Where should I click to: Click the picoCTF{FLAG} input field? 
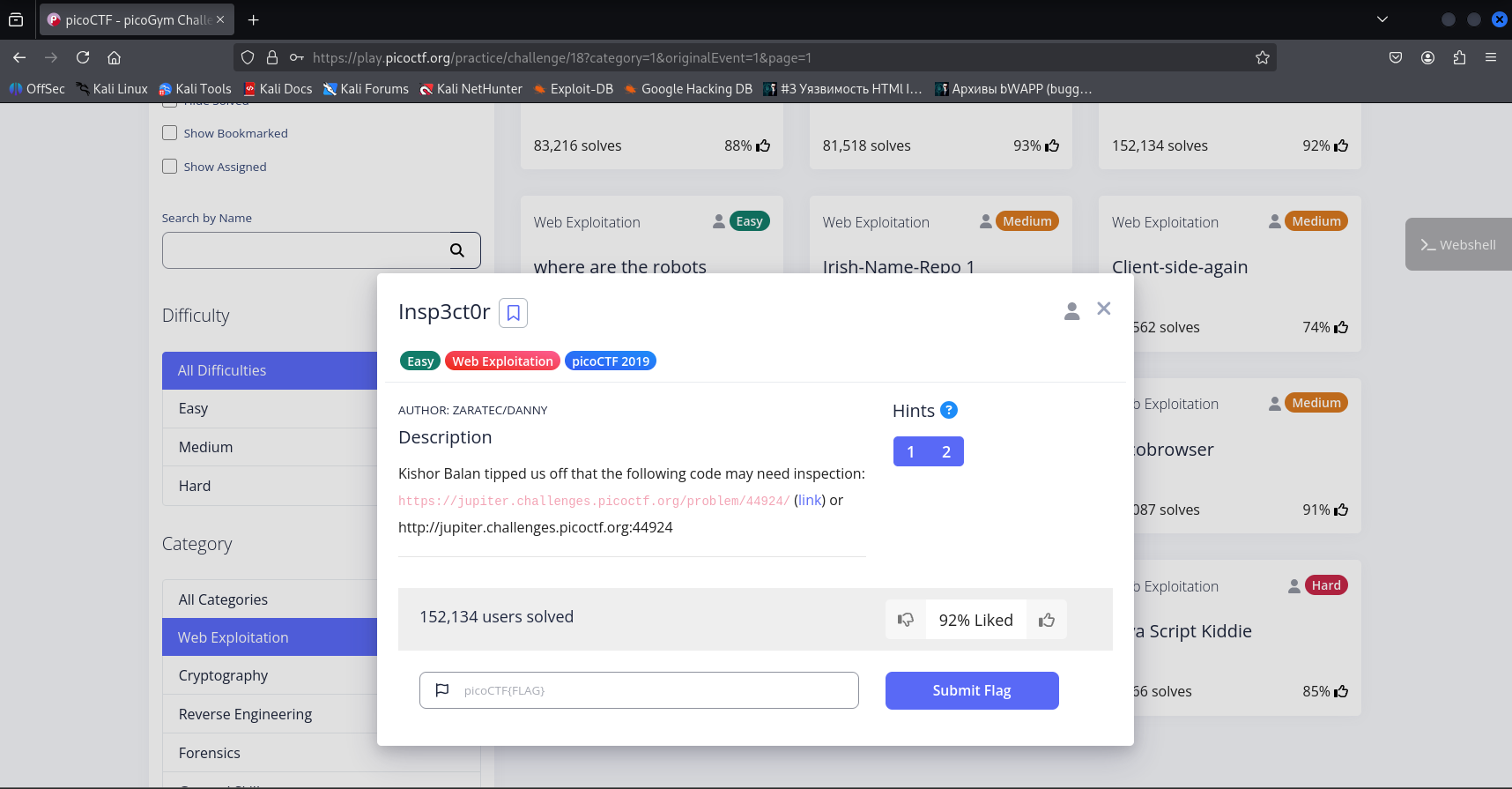coord(652,690)
